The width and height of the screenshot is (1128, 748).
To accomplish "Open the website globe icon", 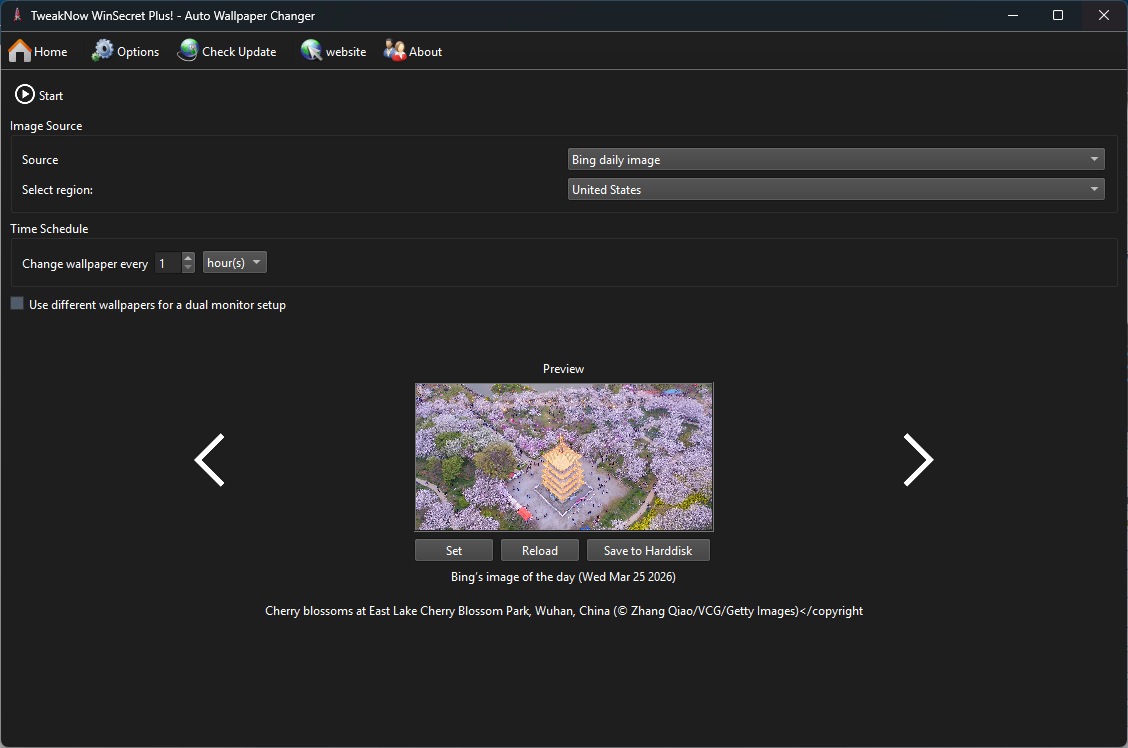I will click(312, 51).
